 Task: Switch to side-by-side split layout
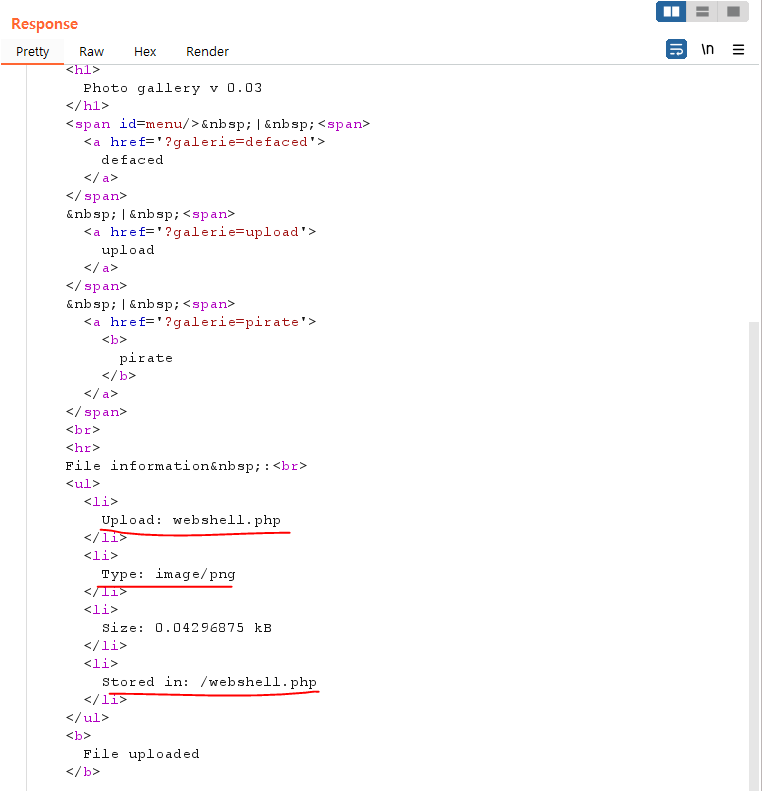pos(671,12)
